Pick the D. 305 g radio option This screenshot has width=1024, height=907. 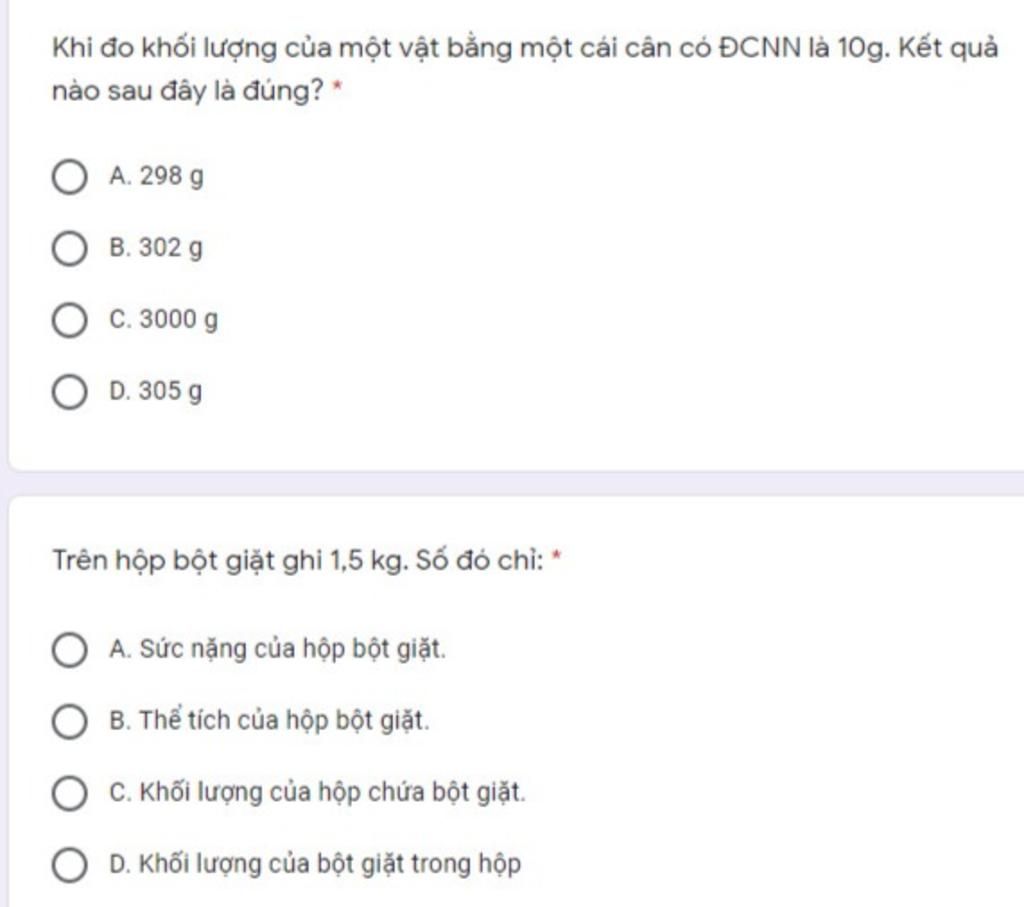click(x=69, y=392)
